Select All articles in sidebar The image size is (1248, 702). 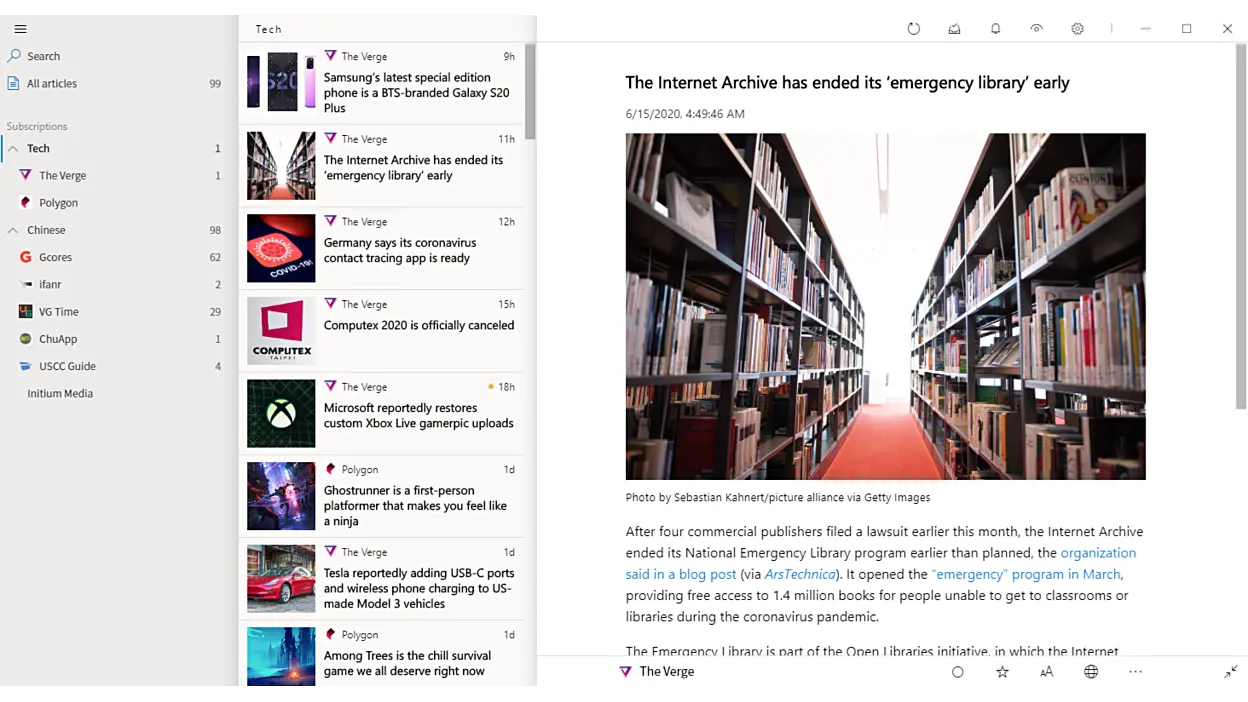(x=118, y=83)
